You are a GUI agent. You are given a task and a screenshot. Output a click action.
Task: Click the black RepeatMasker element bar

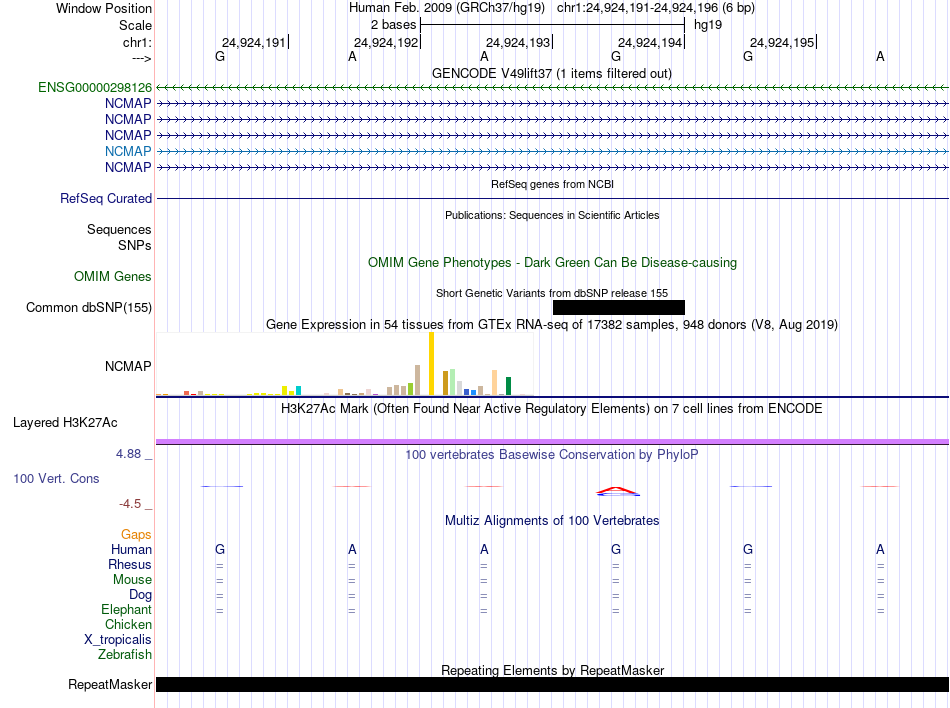pos(552,684)
